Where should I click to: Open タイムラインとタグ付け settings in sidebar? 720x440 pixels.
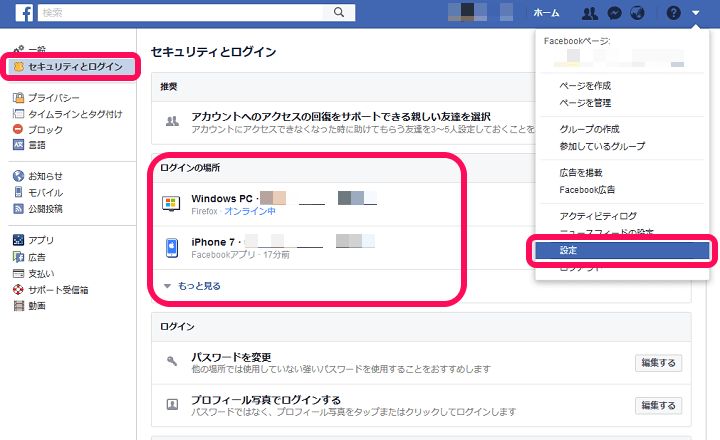75,114
